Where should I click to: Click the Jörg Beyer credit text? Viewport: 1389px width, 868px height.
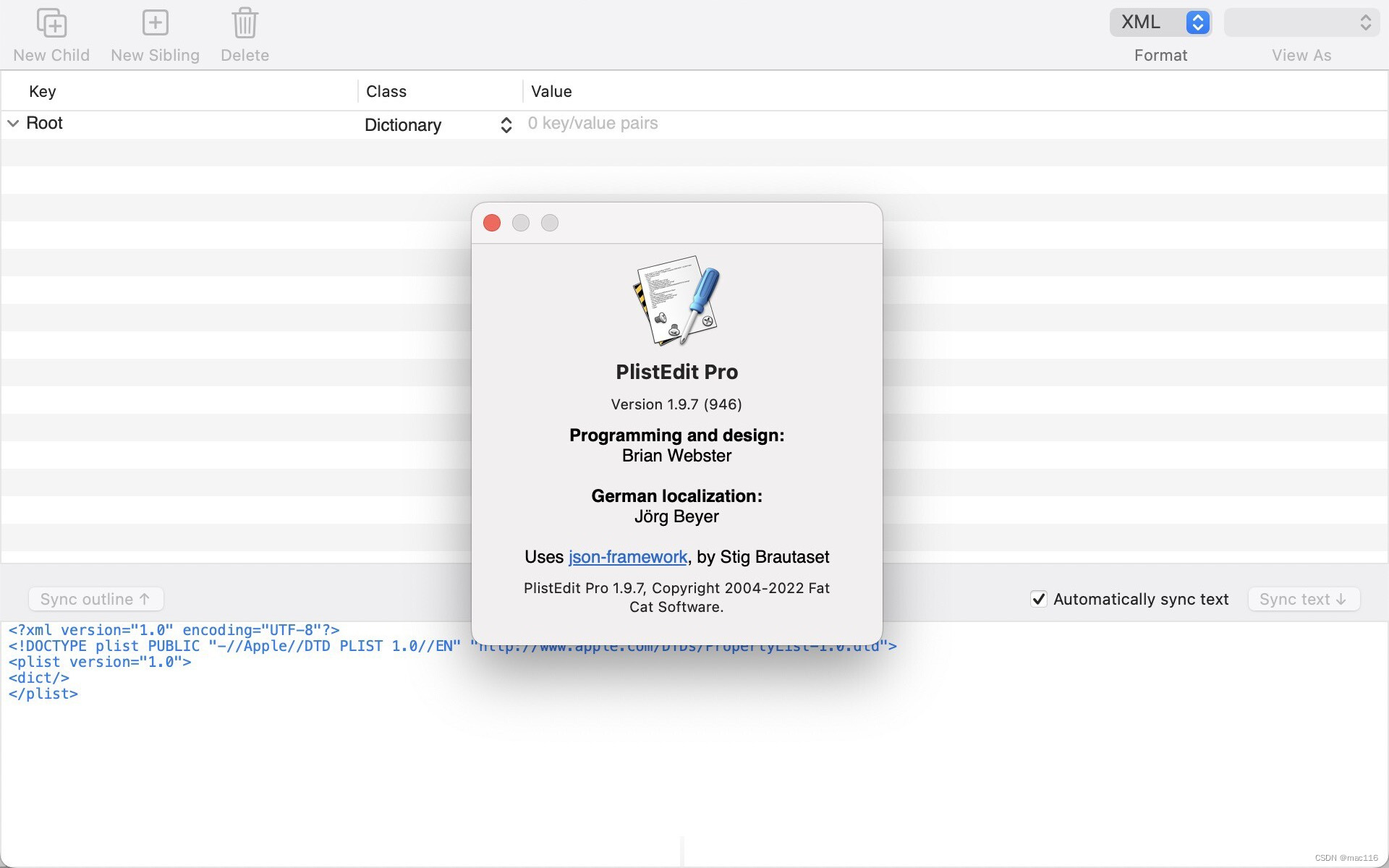[x=676, y=516]
